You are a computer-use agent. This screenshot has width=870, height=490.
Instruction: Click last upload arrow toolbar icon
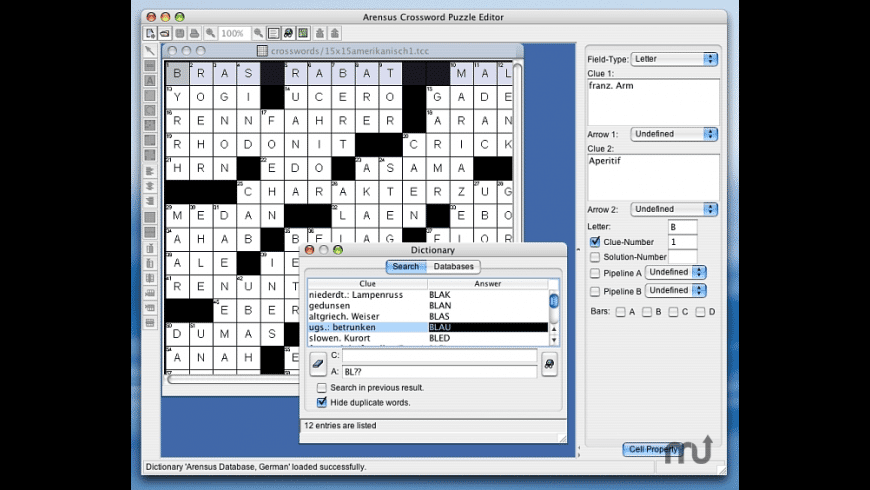click(x=335, y=33)
